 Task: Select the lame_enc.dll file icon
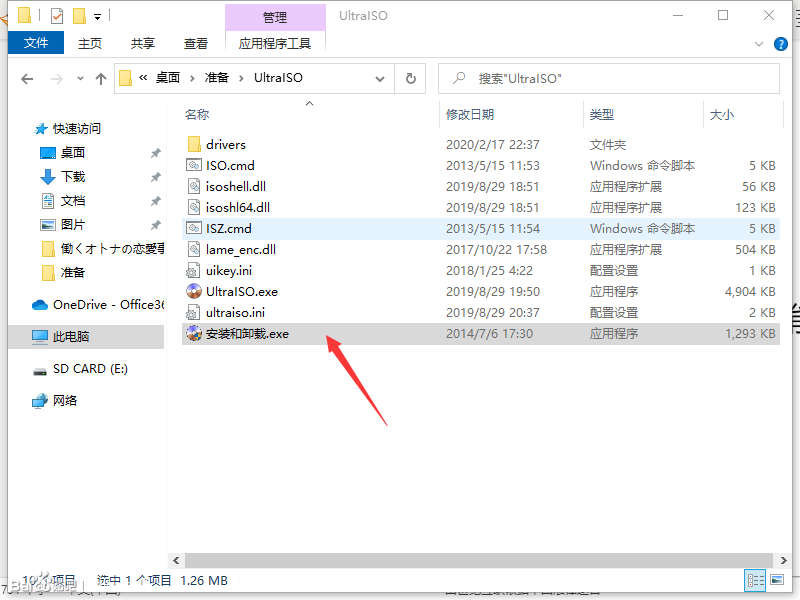[x=194, y=249]
